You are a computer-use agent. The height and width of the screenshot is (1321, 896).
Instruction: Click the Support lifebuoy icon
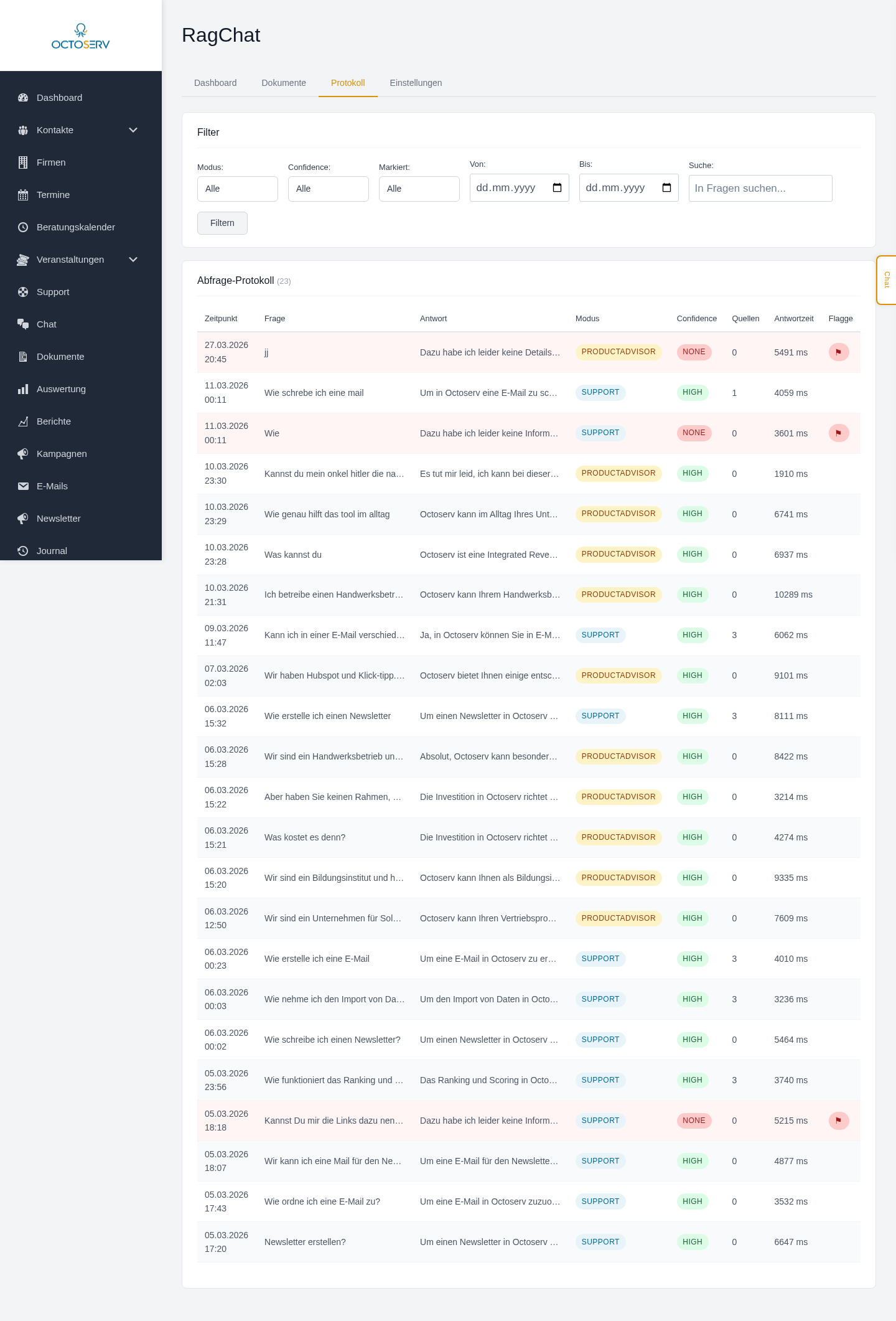coord(23,292)
